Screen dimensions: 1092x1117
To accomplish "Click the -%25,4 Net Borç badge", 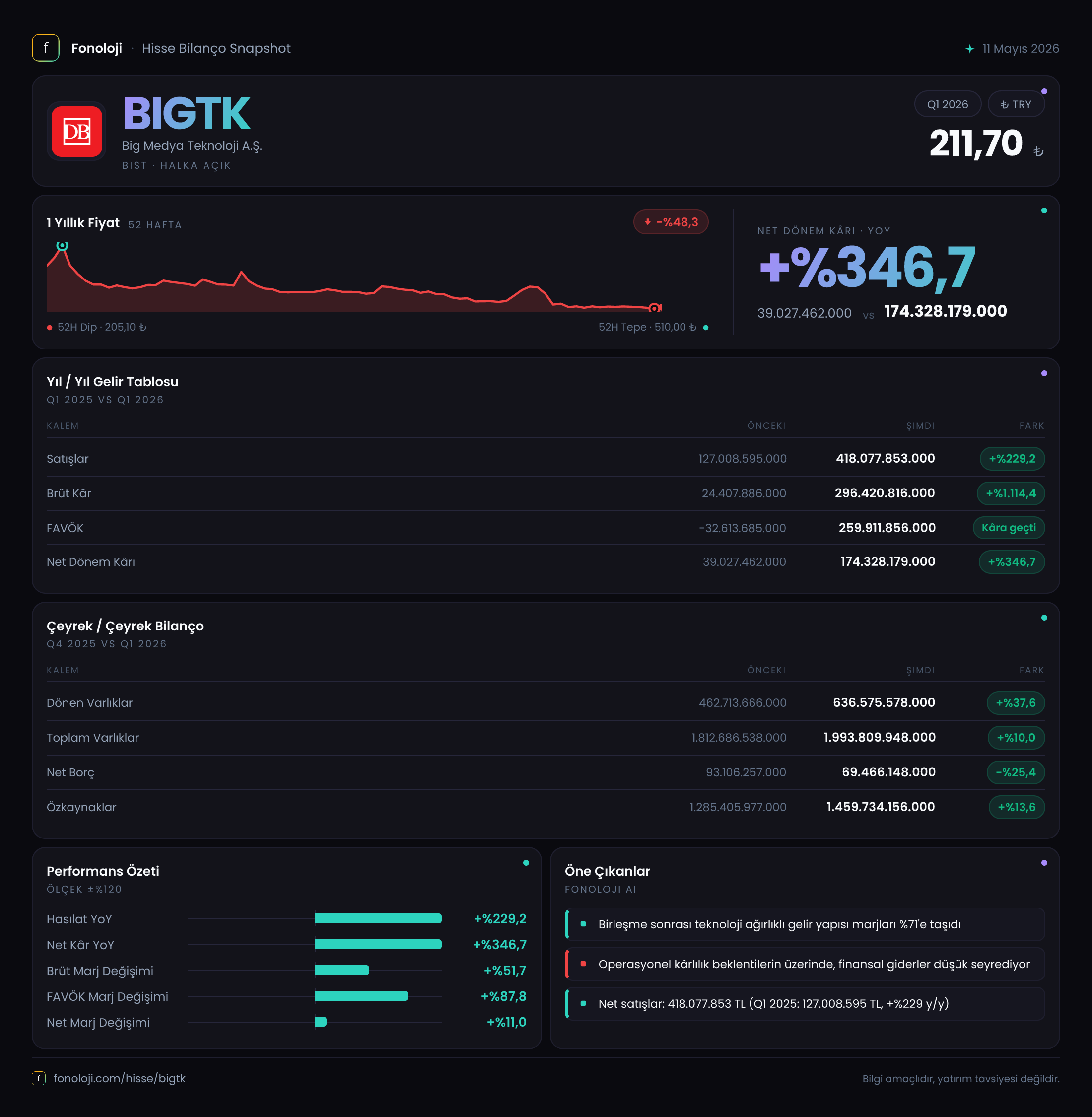I will (x=1015, y=772).
